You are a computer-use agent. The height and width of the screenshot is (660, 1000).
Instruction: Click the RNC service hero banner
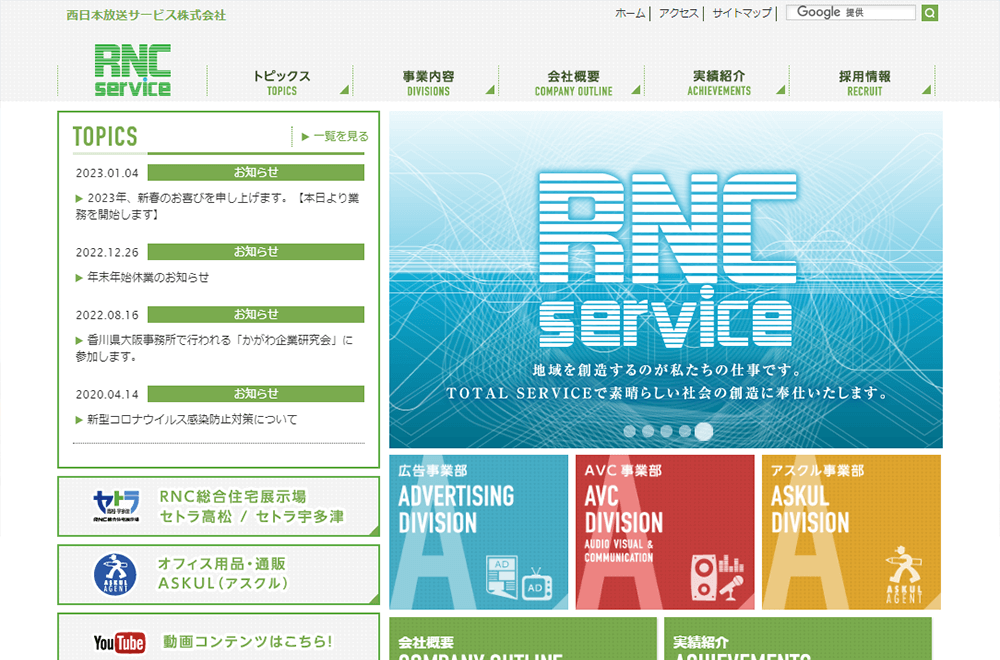(x=666, y=279)
